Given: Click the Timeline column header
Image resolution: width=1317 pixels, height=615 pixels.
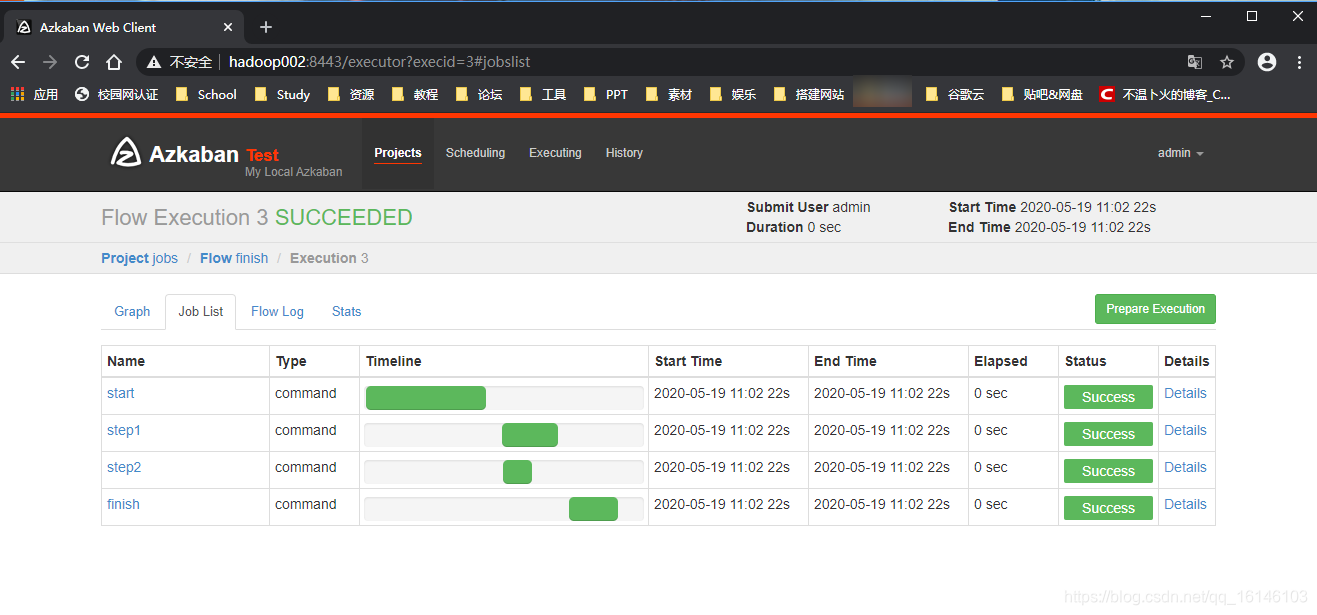Looking at the screenshot, I should [x=394, y=361].
